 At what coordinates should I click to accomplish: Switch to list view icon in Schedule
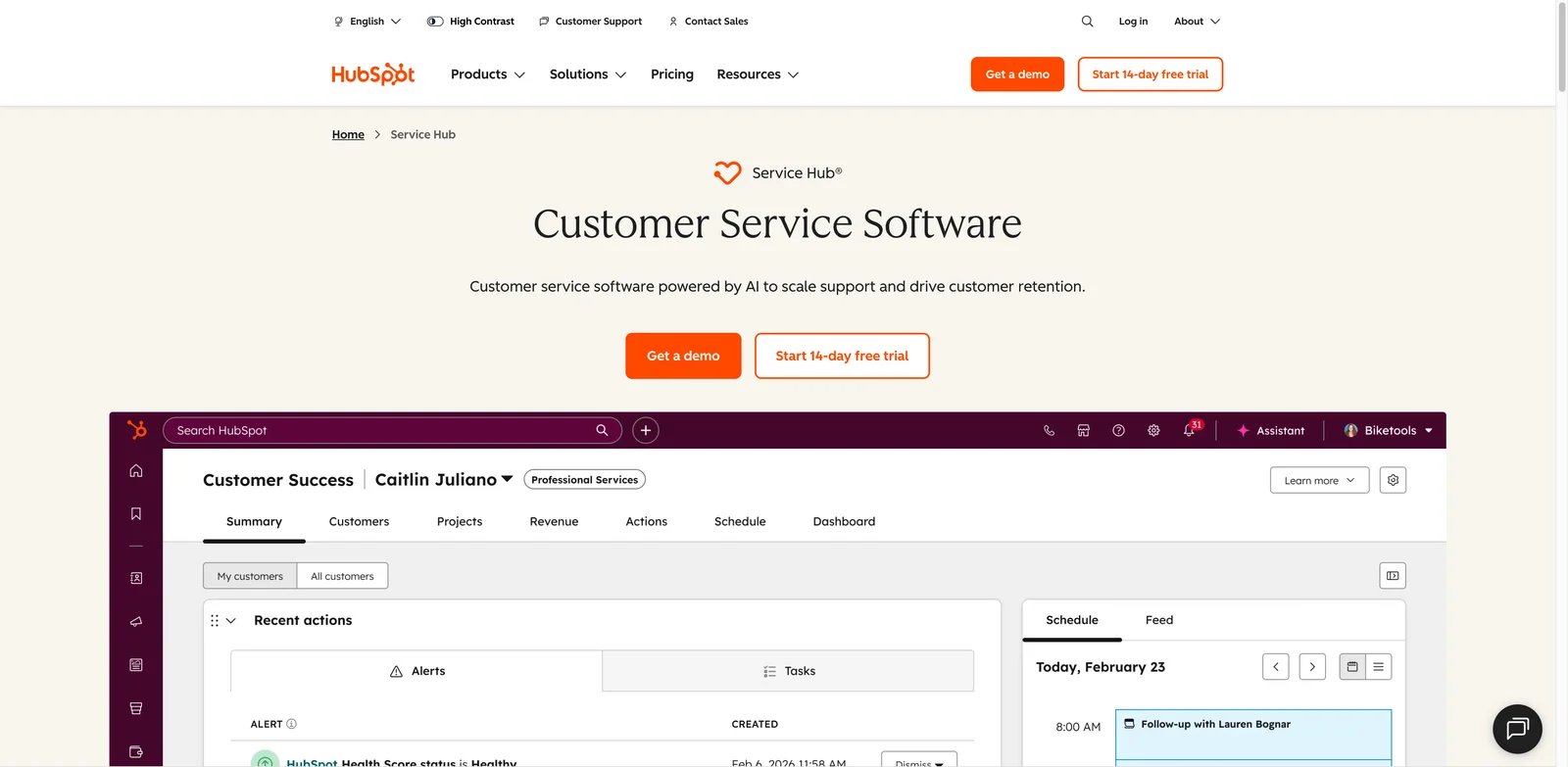(1379, 667)
